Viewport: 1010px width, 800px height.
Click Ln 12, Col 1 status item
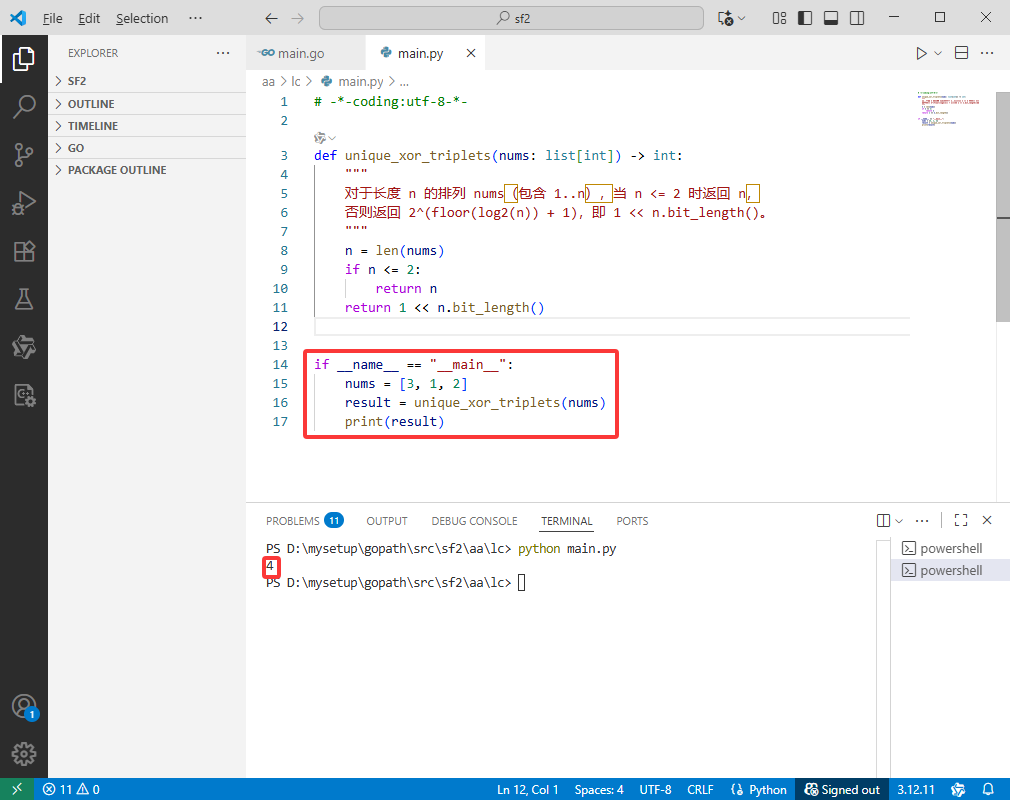pos(527,789)
